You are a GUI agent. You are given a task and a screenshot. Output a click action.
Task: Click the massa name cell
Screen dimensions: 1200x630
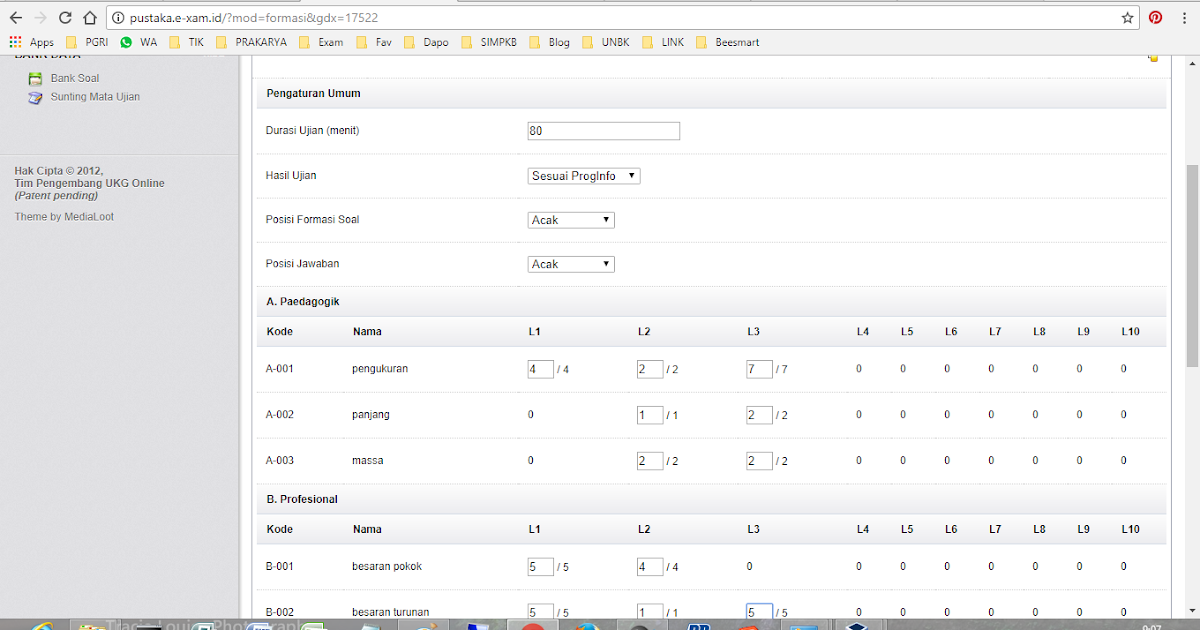tap(368, 461)
